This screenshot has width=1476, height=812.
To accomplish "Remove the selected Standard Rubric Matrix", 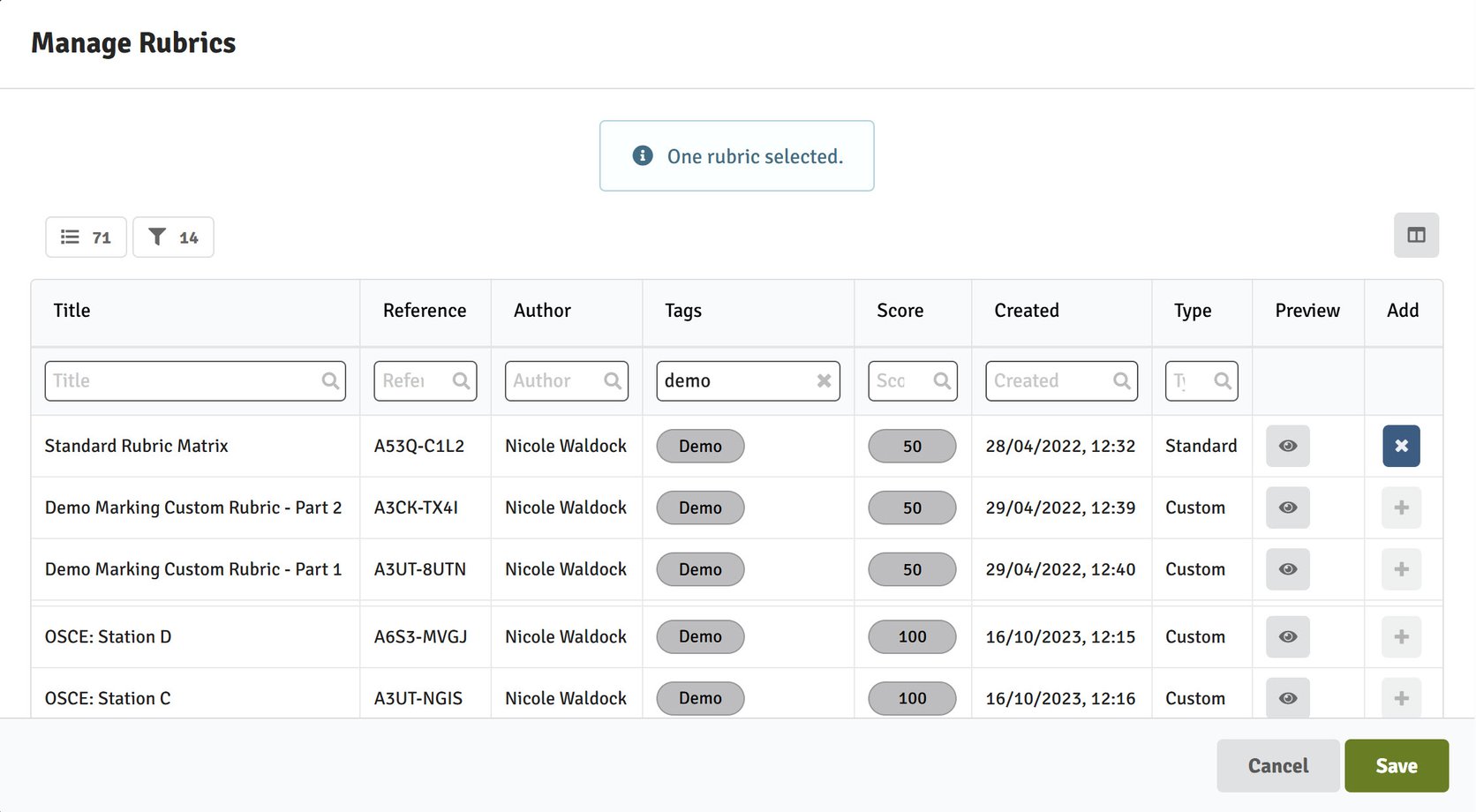I will pyautogui.click(x=1401, y=446).
